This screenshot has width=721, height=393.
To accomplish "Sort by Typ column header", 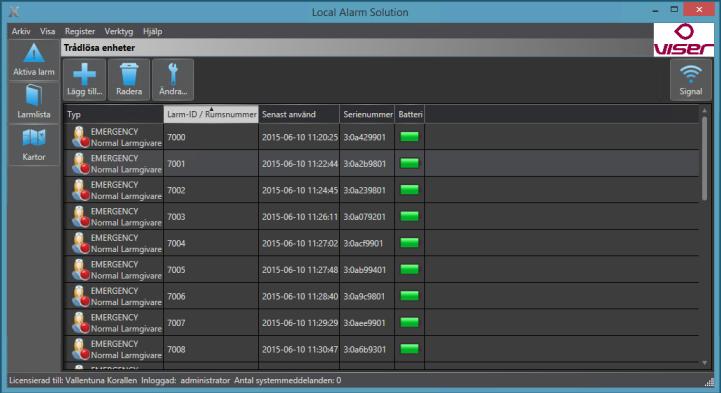I will click(x=114, y=114).
